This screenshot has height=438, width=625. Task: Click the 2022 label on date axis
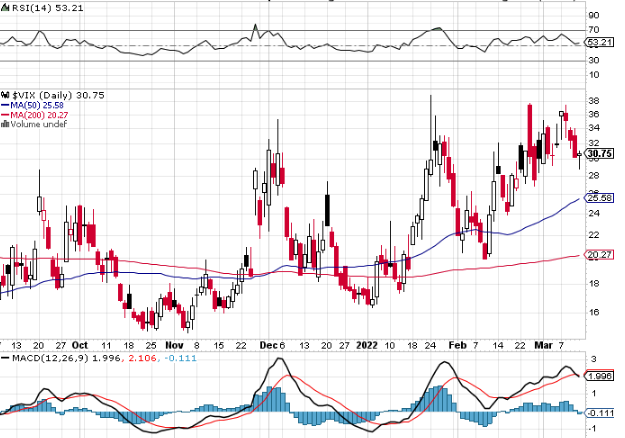(x=367, y=345)
